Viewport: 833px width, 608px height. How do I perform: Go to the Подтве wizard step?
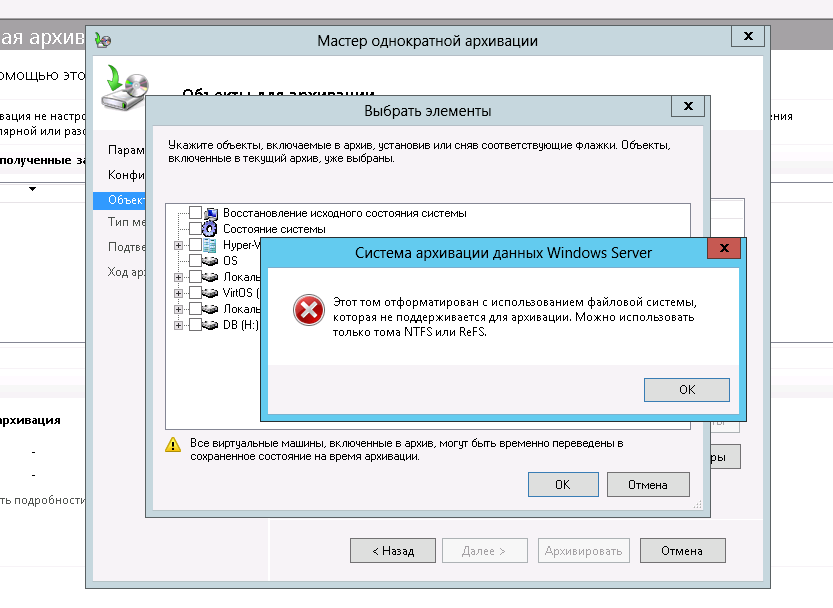pos(126,247)
